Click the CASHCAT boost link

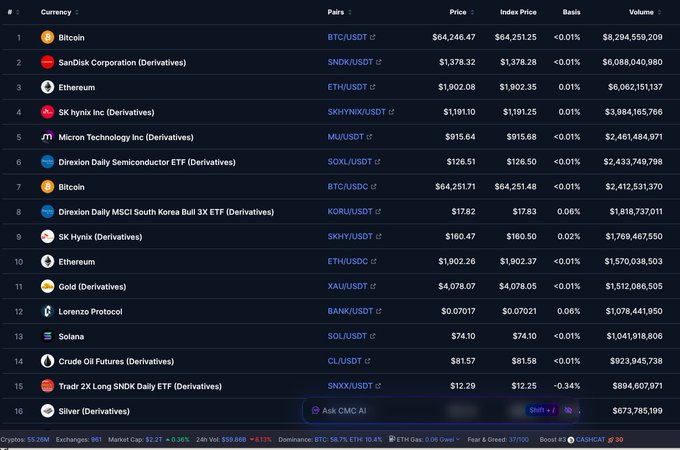pyautogui.click(x=590, y=440)
